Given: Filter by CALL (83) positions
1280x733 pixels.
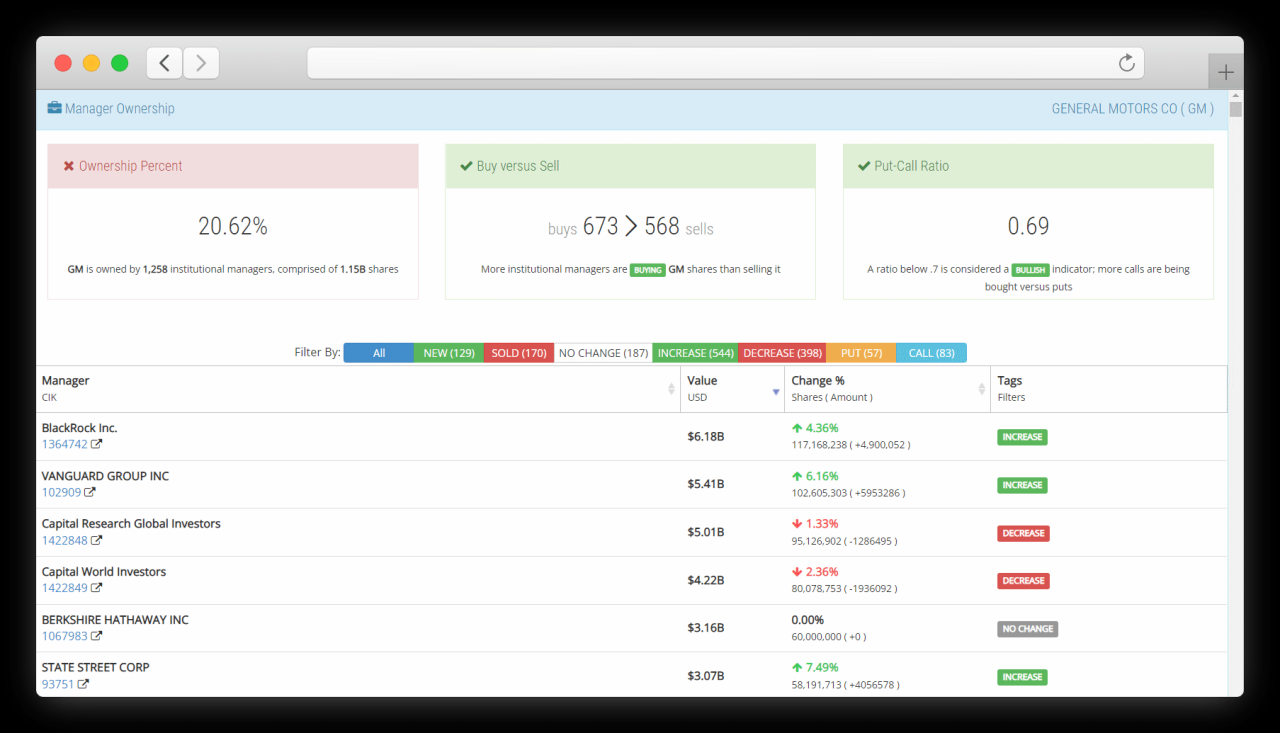Looking at the screenshot, I should (931, 353).
